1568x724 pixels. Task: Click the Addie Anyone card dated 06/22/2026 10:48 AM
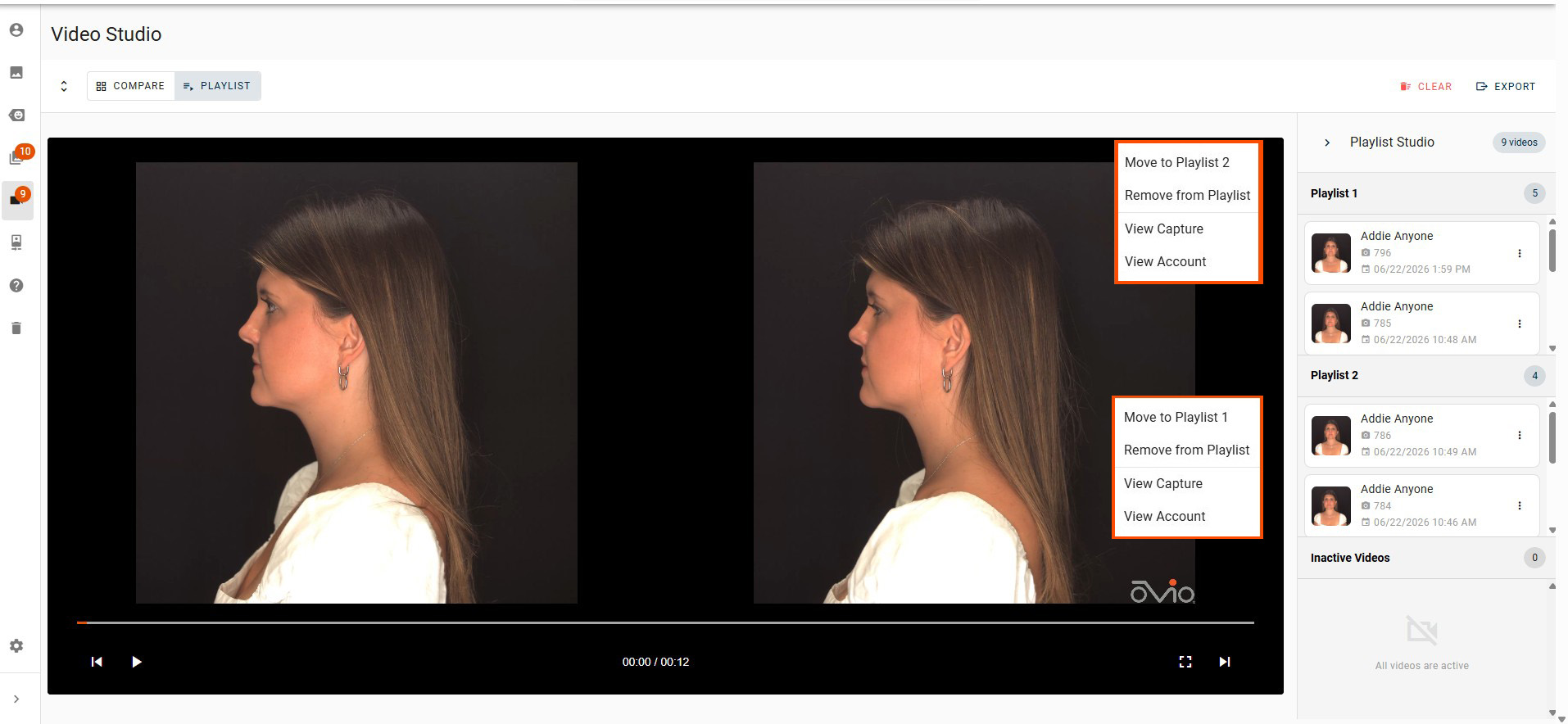point(1422,324)
